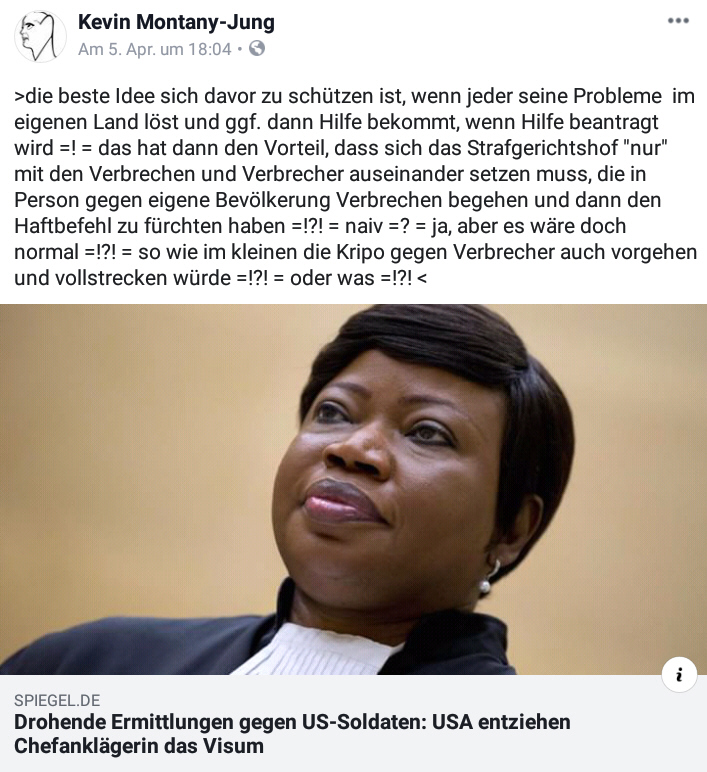The width and height of the screenshot is (707, 772).
Task: Click Kevin Montany-Jung's sketch profile picture
Action: [x=40, y=36]
